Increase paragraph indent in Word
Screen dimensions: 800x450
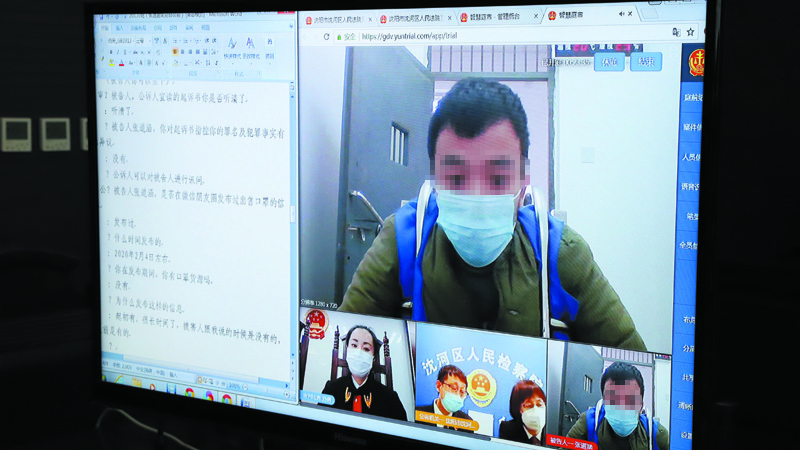coord(214,41)
